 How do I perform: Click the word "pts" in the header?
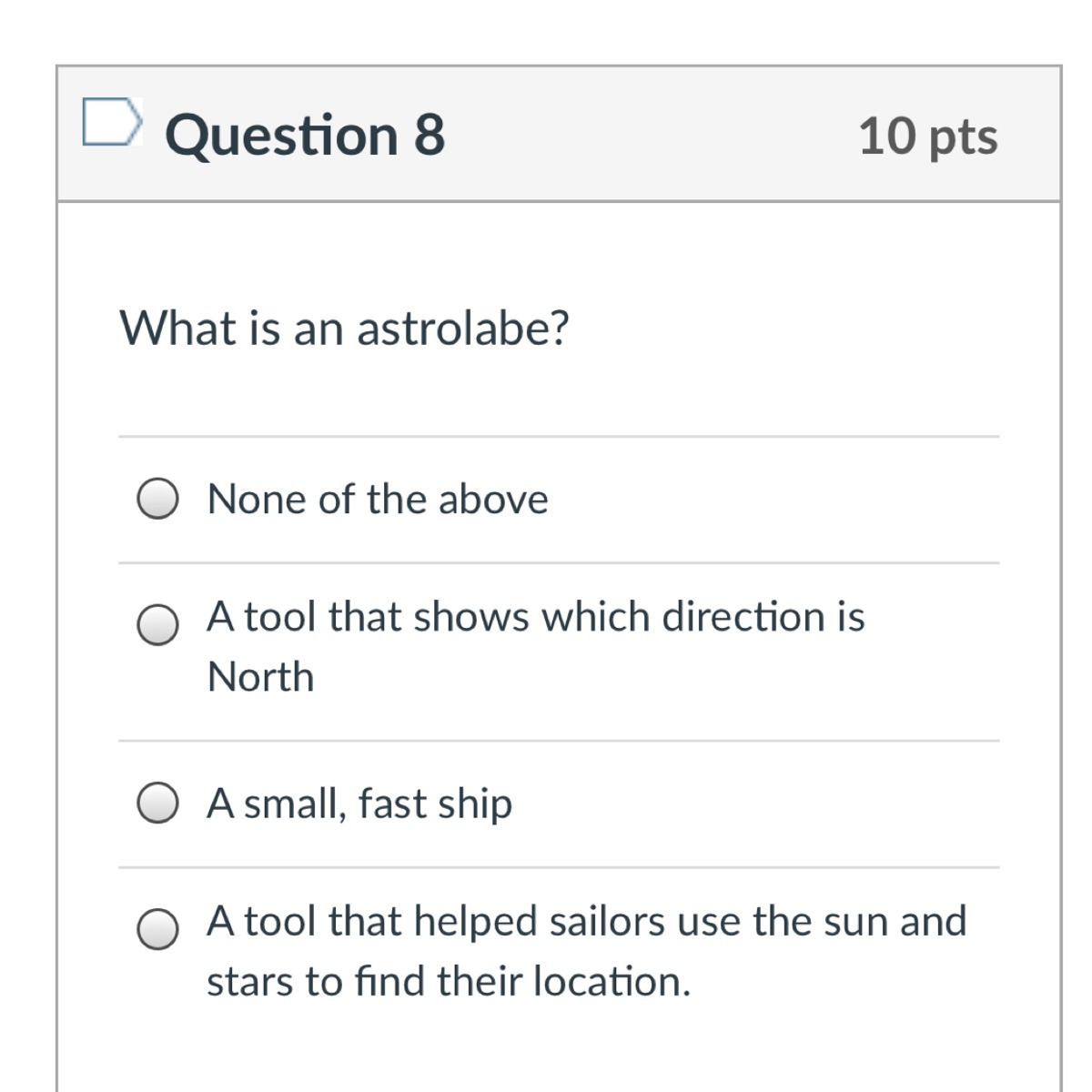pos(964,137)
